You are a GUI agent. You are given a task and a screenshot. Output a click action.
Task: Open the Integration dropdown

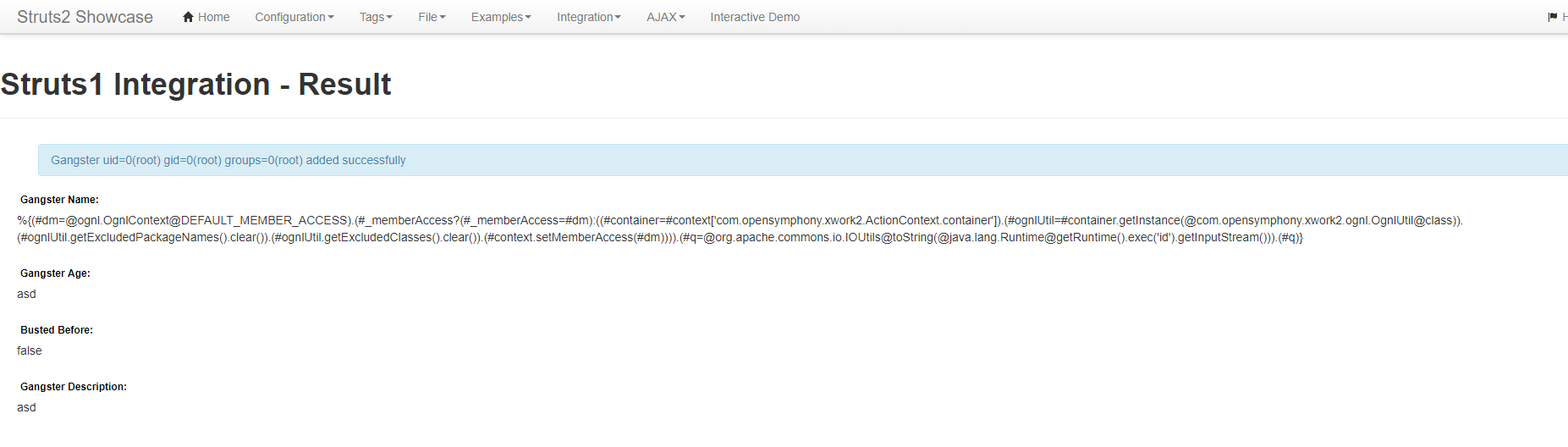(589, 17)
